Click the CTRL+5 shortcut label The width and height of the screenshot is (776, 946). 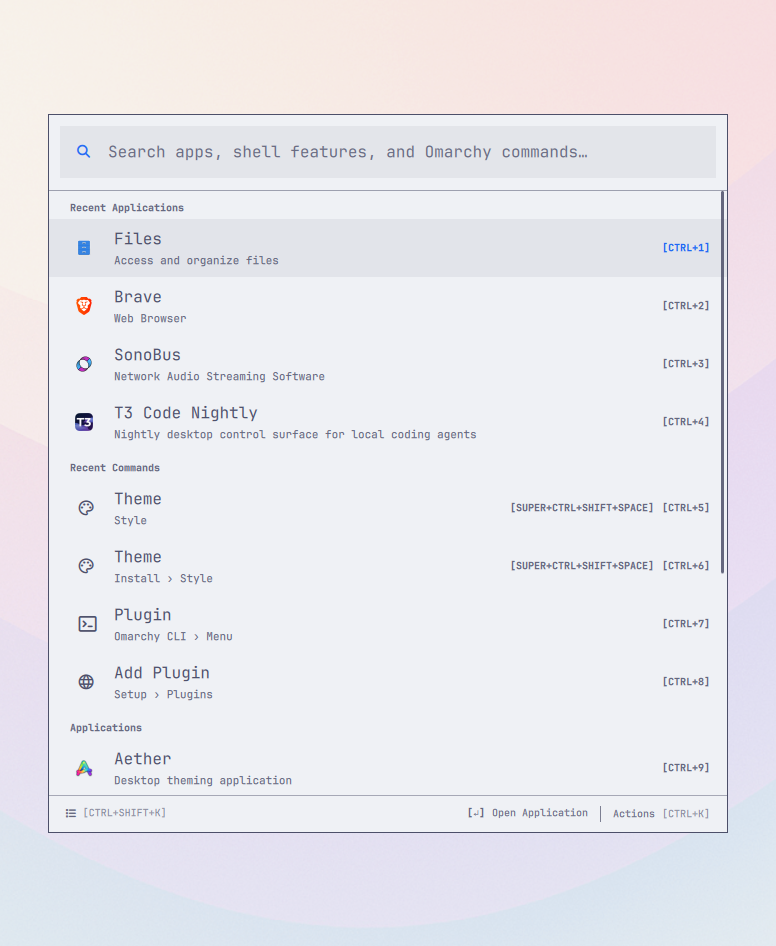(685, 508)
